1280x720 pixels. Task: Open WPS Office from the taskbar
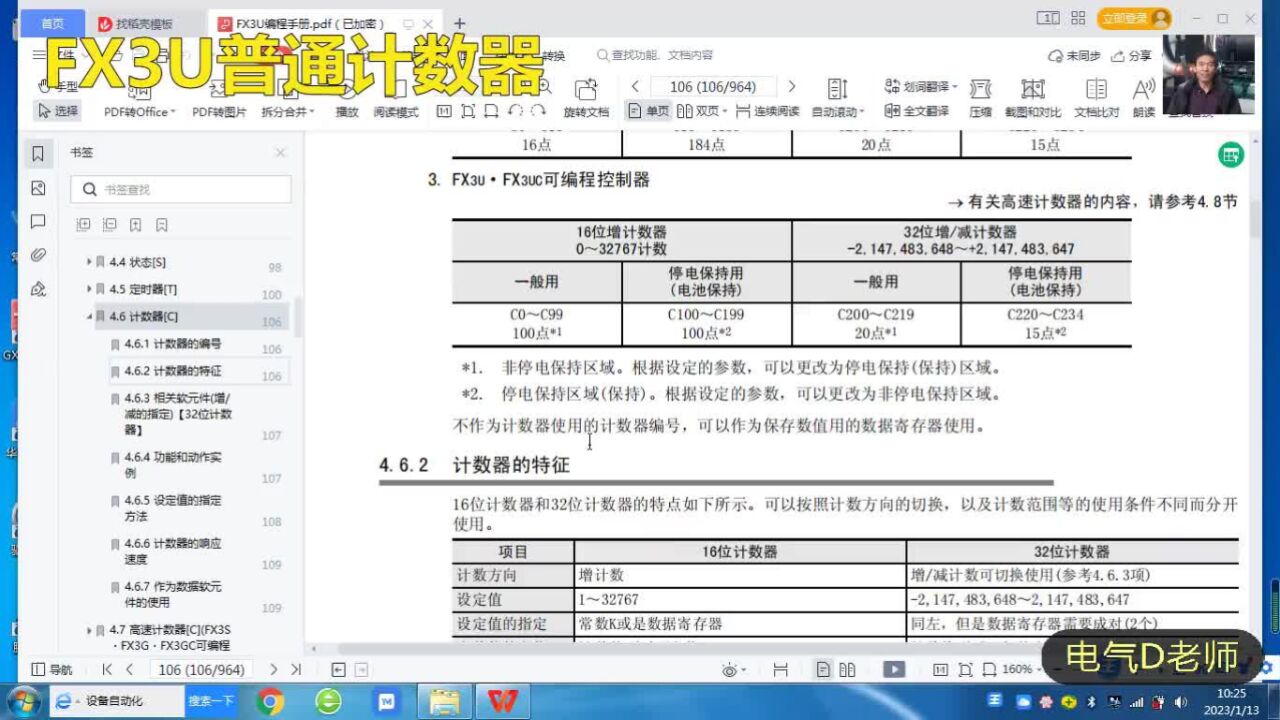502,702
